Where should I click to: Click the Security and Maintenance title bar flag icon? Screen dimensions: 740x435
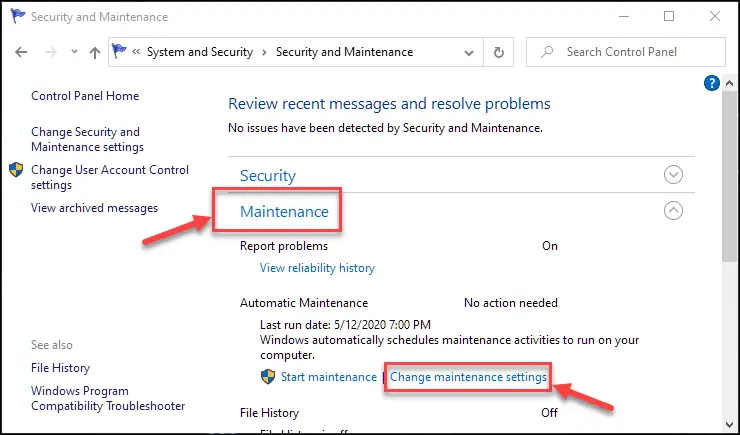pos(18,16)
